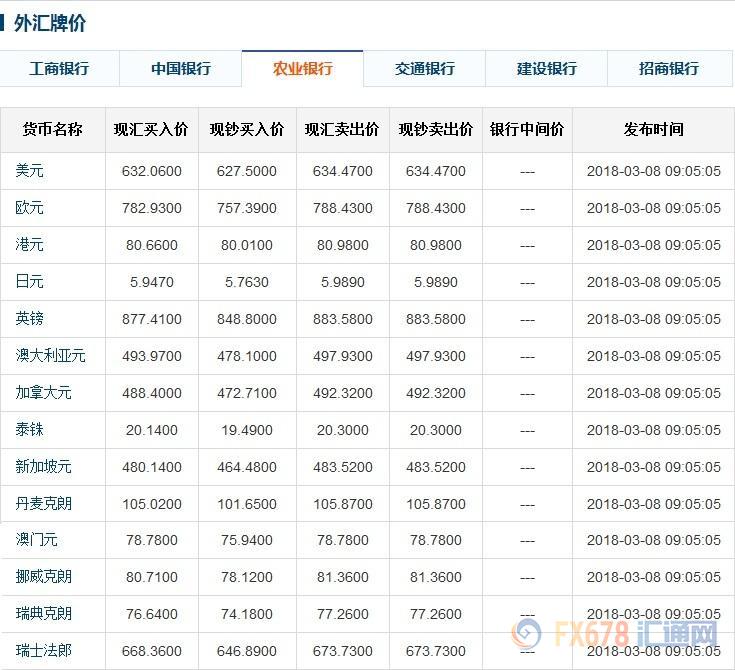This screenshot has height=670, width=735.
Task: Select 新加坡元 现汇买入价 value 480.1400
Action: [151, 467]
